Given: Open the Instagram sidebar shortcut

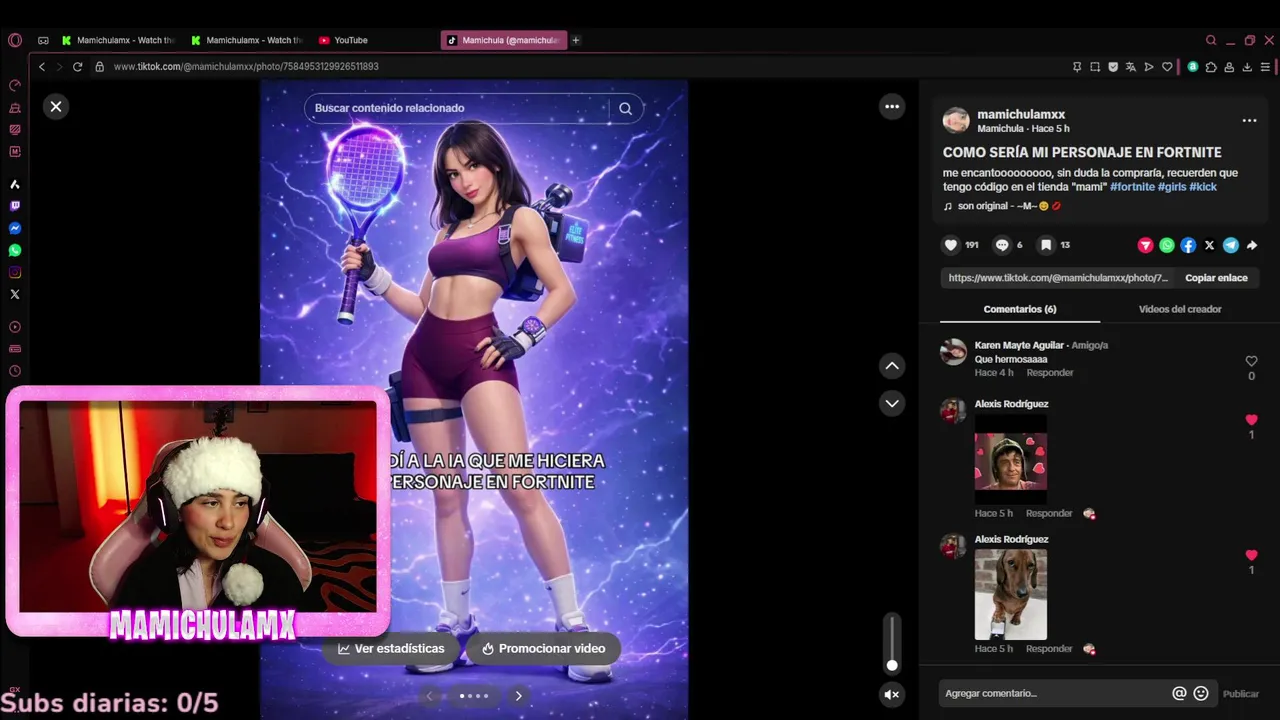Looking at the screenshot, I should tap(15, 272).
